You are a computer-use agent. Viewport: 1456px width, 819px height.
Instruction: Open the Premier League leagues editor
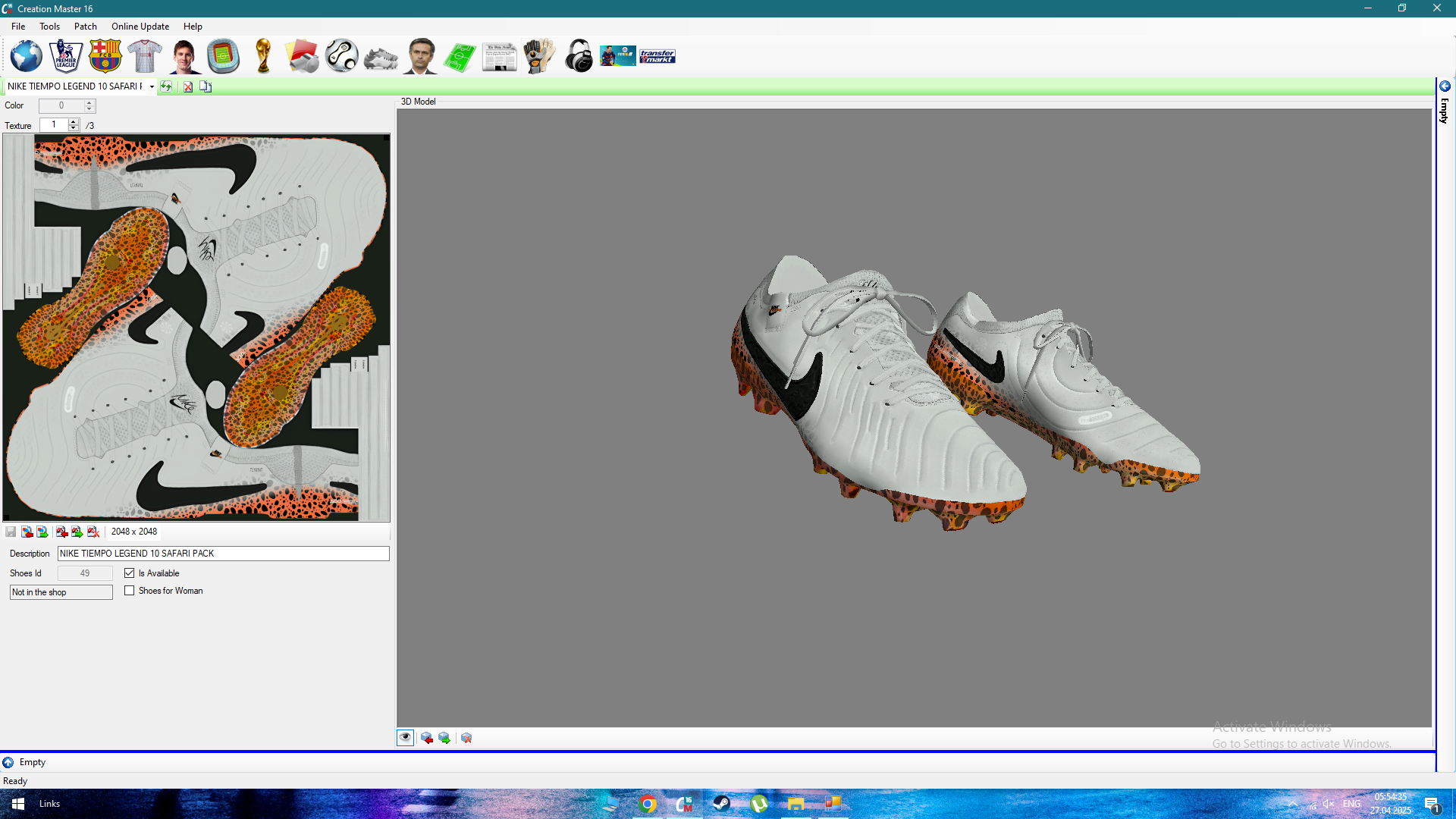click(65, 56)
